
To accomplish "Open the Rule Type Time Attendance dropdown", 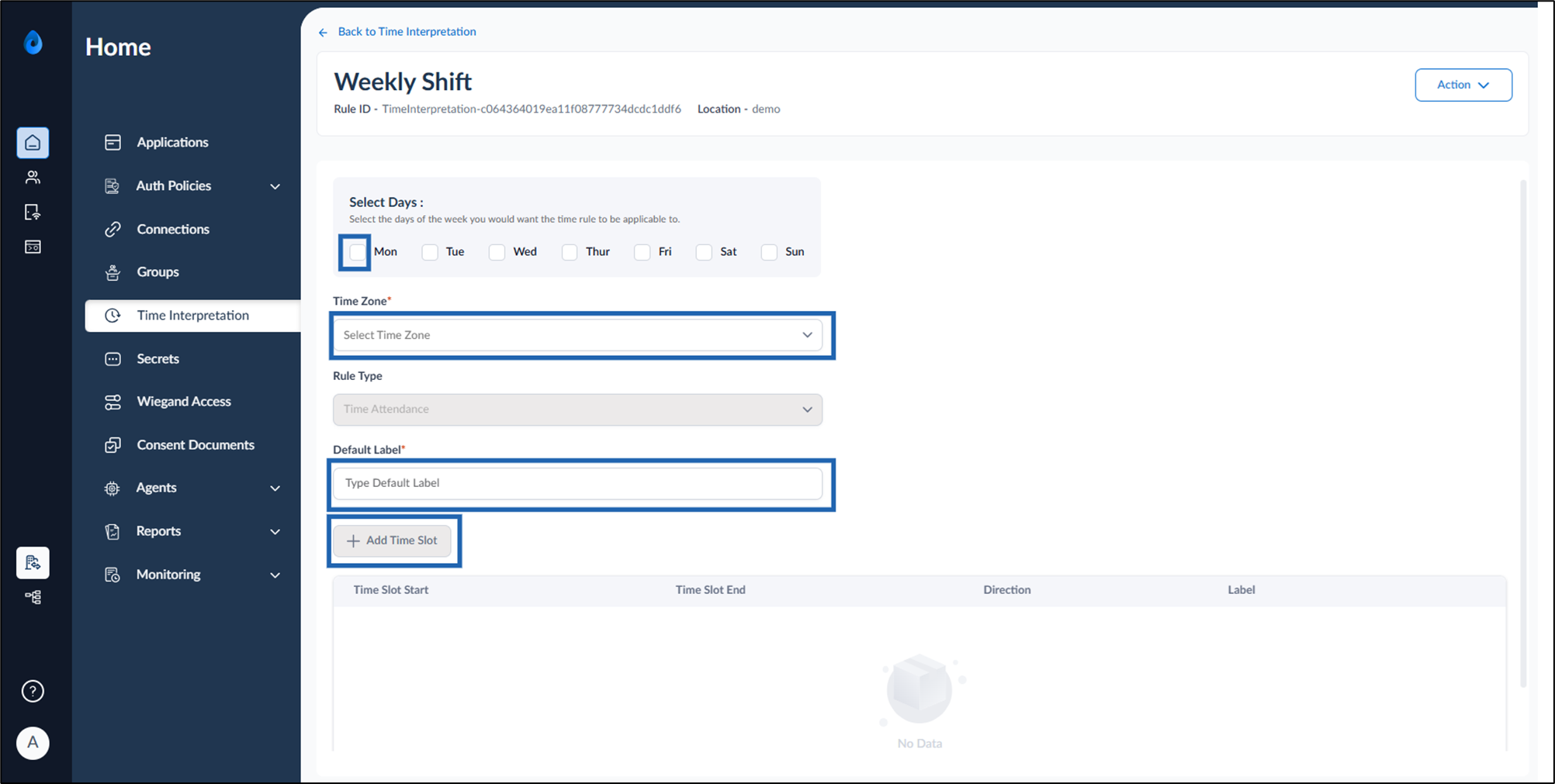I will pos(577,409).
